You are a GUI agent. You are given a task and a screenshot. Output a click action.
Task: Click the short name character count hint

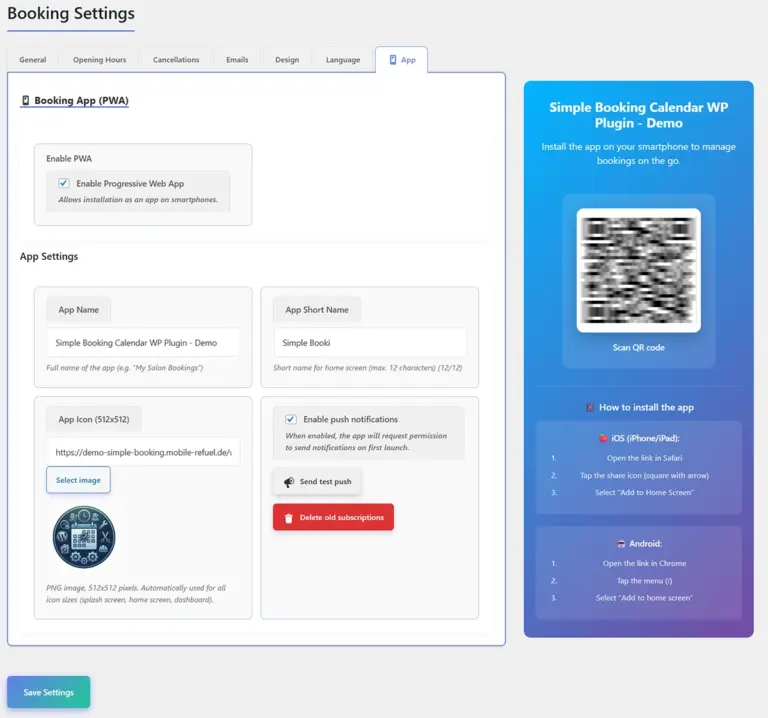(367, 367)
